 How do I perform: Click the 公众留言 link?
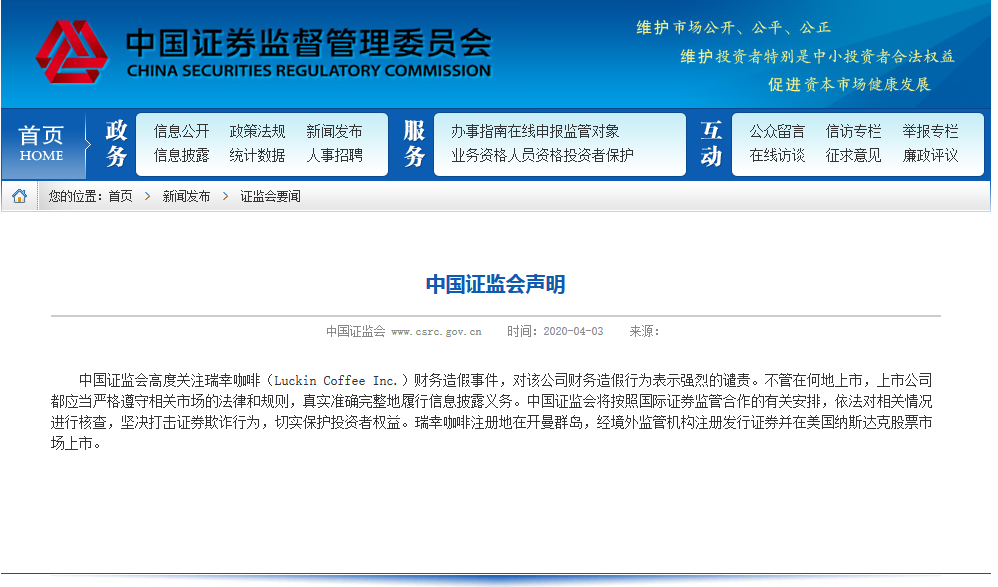point(777,131)
